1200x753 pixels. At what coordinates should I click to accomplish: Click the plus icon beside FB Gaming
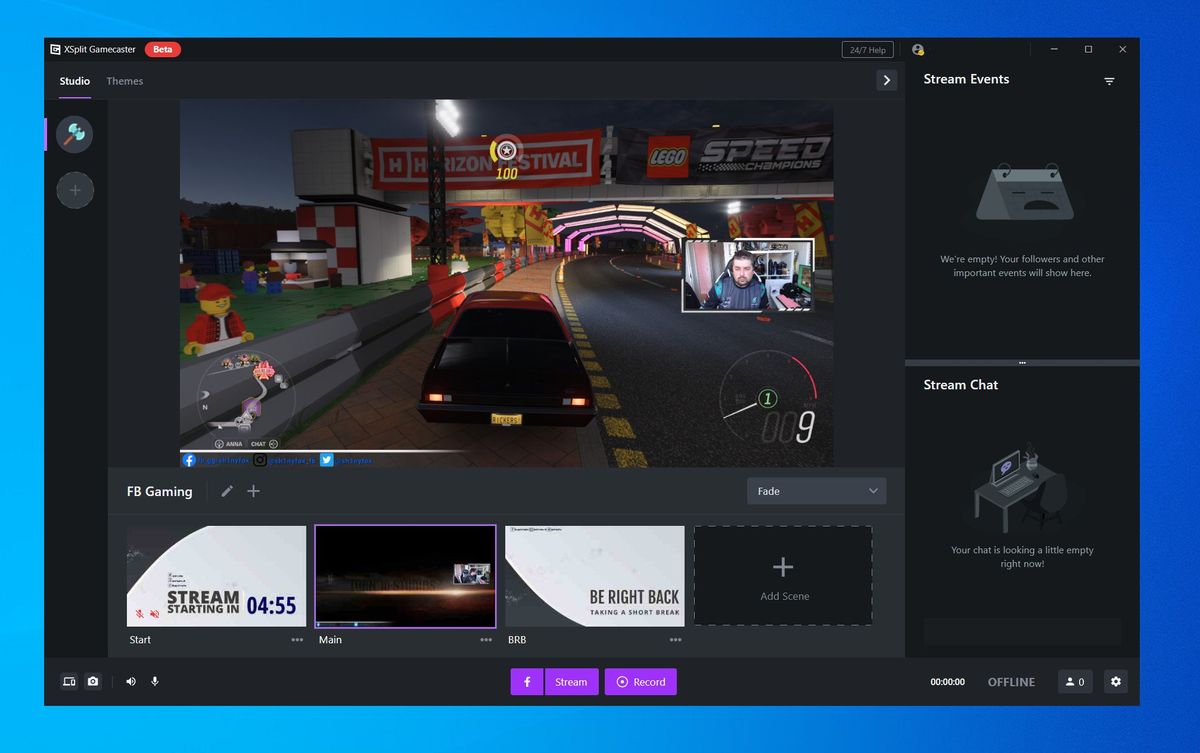point(253,491)
